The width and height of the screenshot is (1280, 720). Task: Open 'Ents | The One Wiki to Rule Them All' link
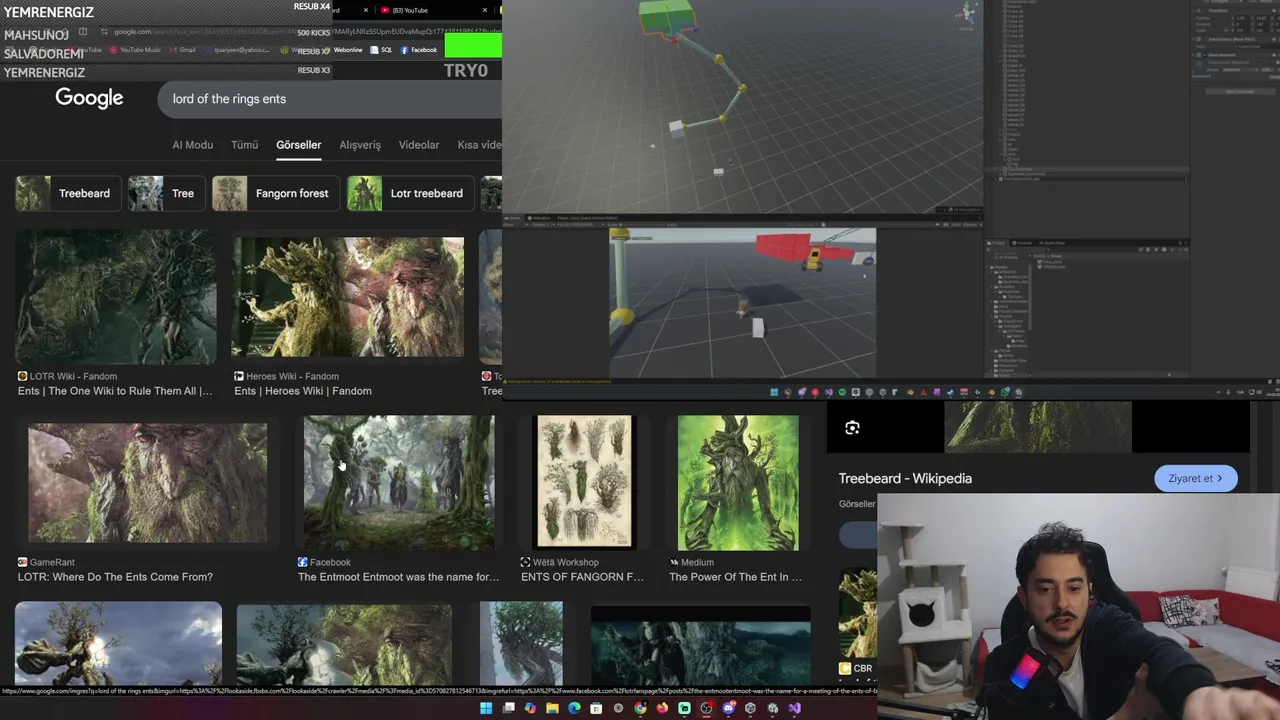tap(115, 391)
